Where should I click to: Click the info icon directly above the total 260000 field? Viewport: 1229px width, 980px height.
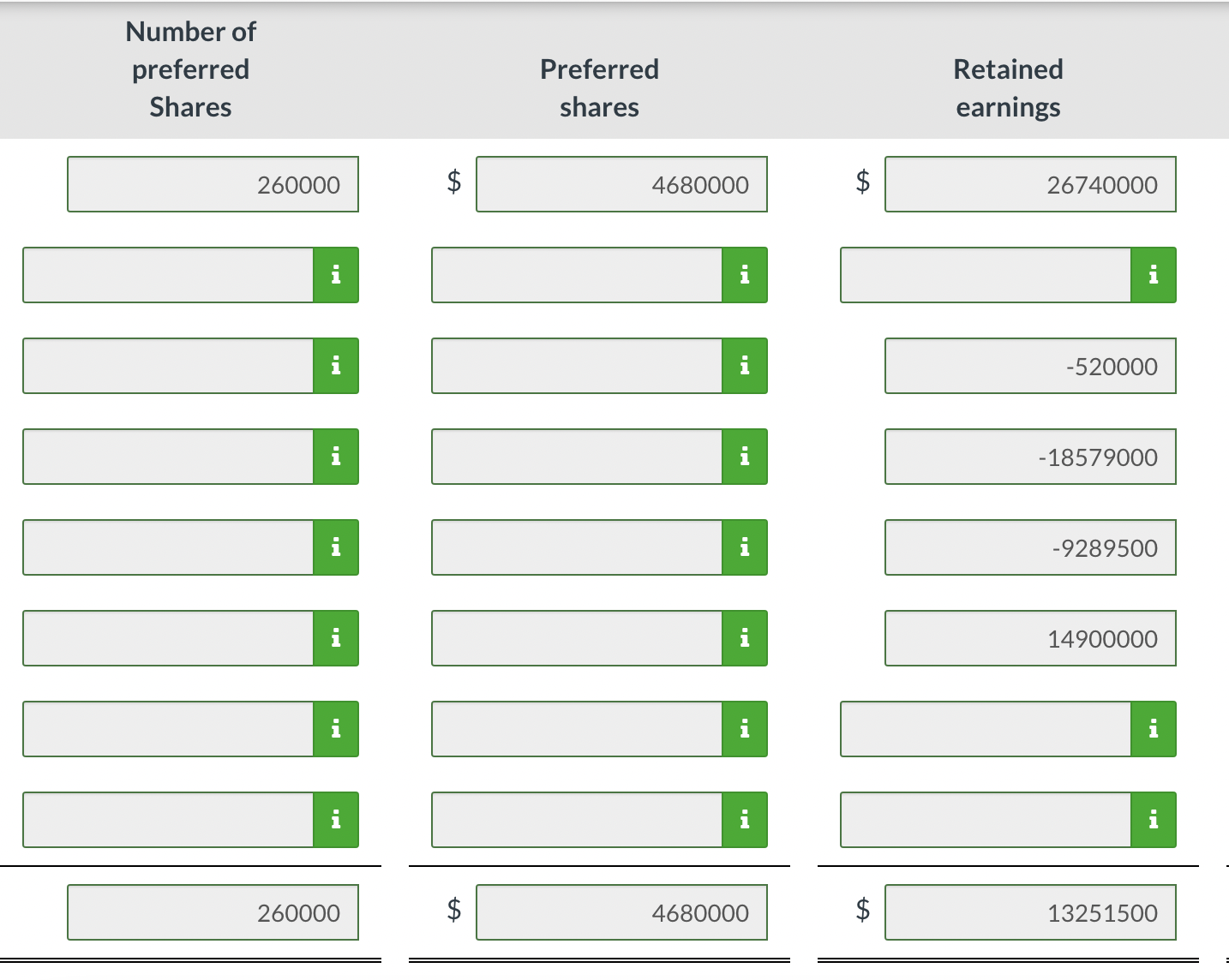pyautogui.click(x=336, y=820)
